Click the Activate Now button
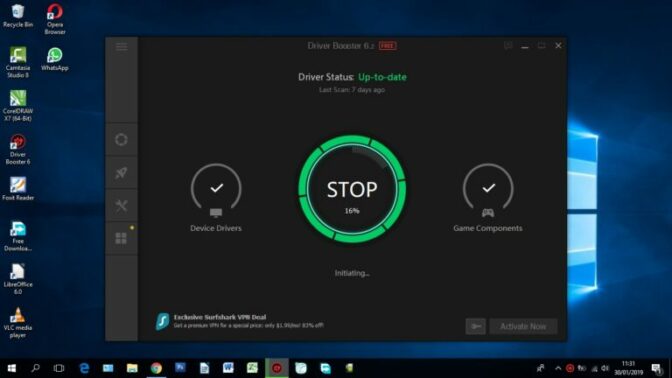The width and height of the screenshot is (672, 378). pyautogui.click(x=523, y=327)
